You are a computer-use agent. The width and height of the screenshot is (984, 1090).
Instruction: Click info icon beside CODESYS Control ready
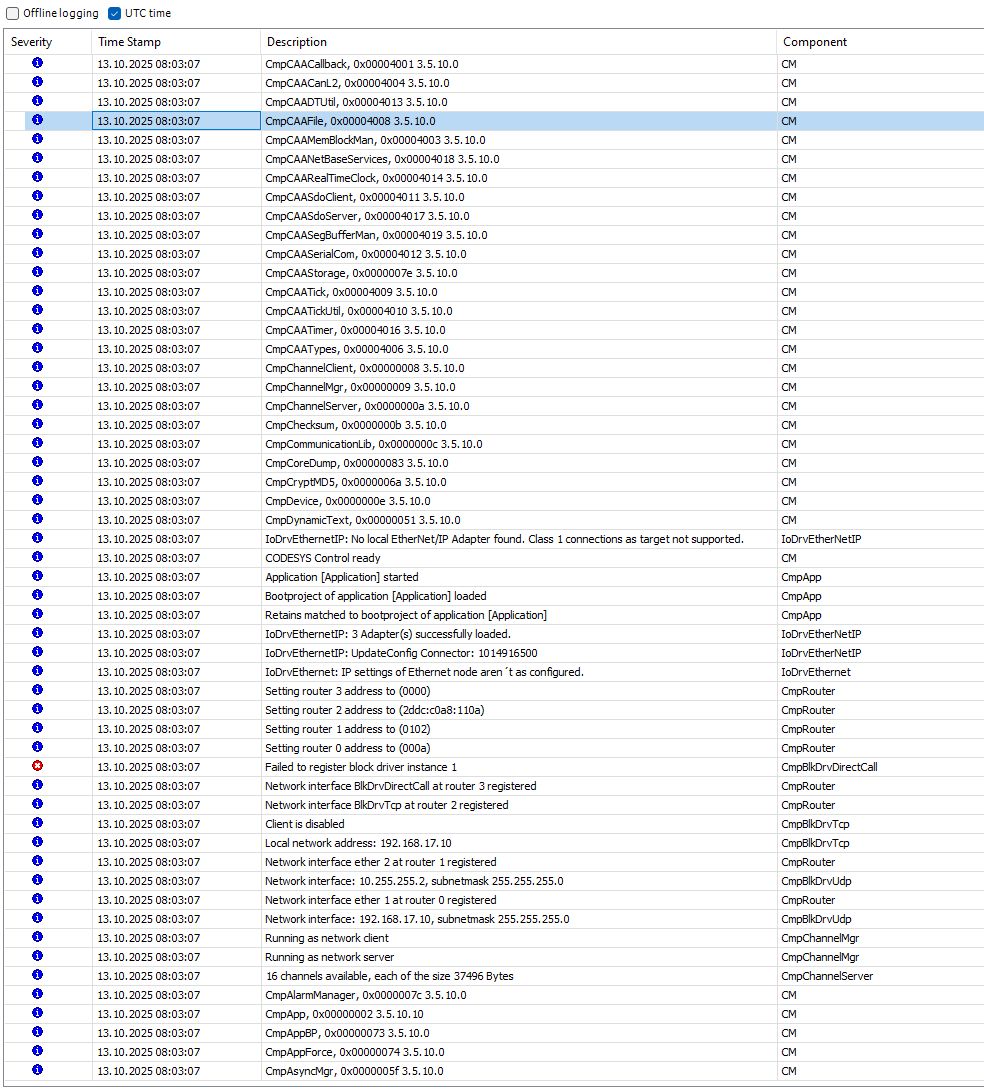click(x=38, y=557)
